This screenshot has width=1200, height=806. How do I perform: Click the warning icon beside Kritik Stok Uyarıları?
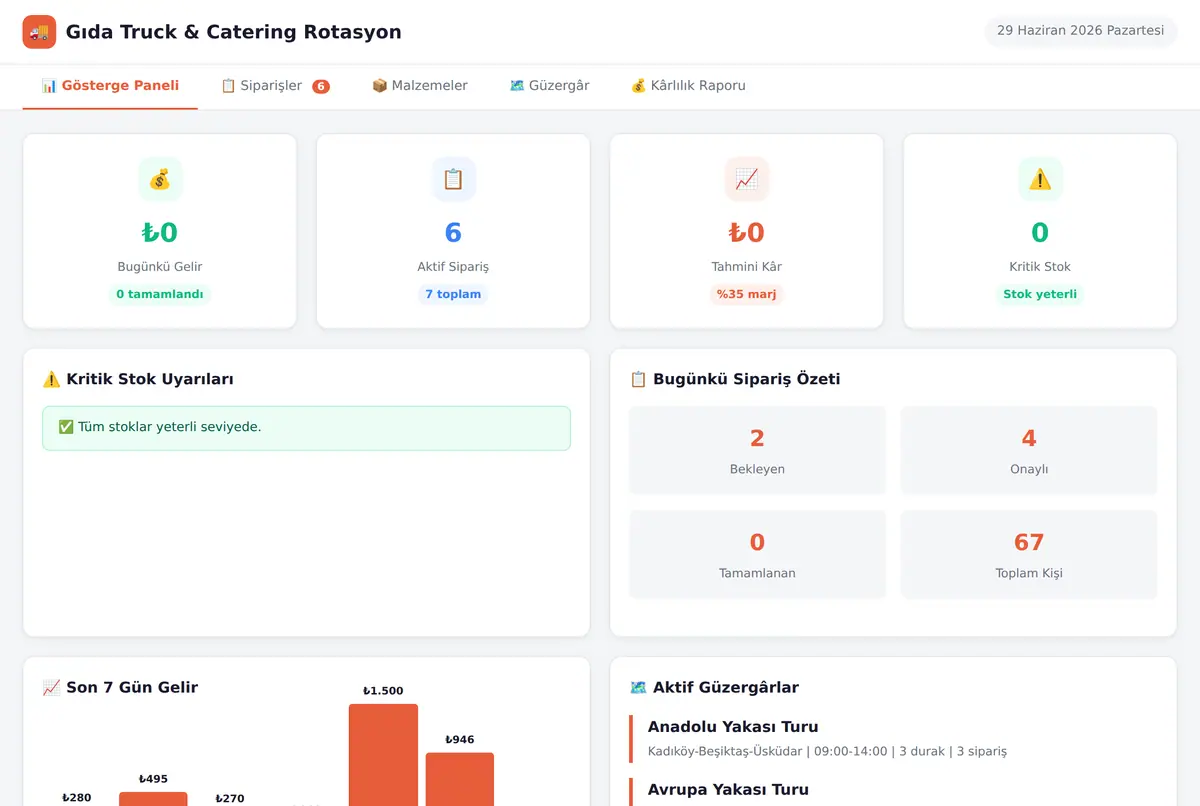52,379
